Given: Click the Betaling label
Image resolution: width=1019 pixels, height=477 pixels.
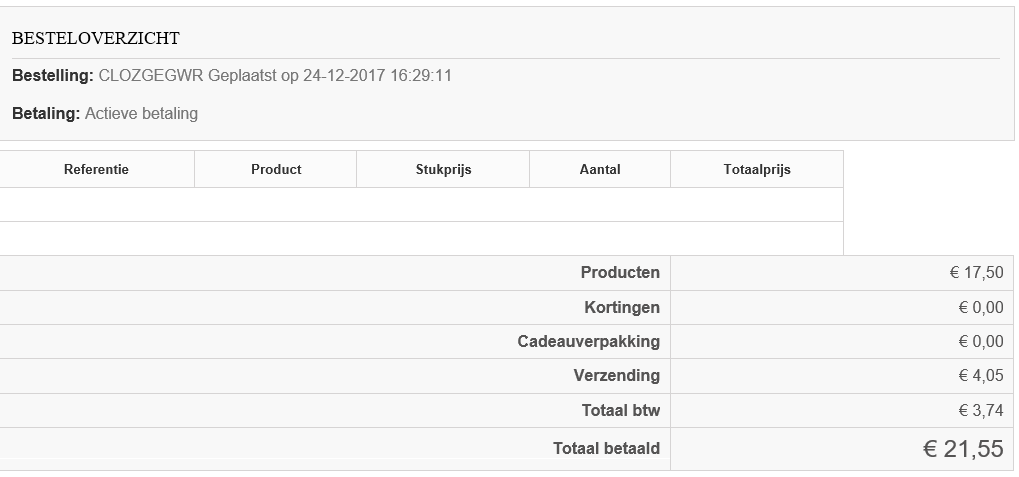Looking at the screenshot, I should coord(45,113).
